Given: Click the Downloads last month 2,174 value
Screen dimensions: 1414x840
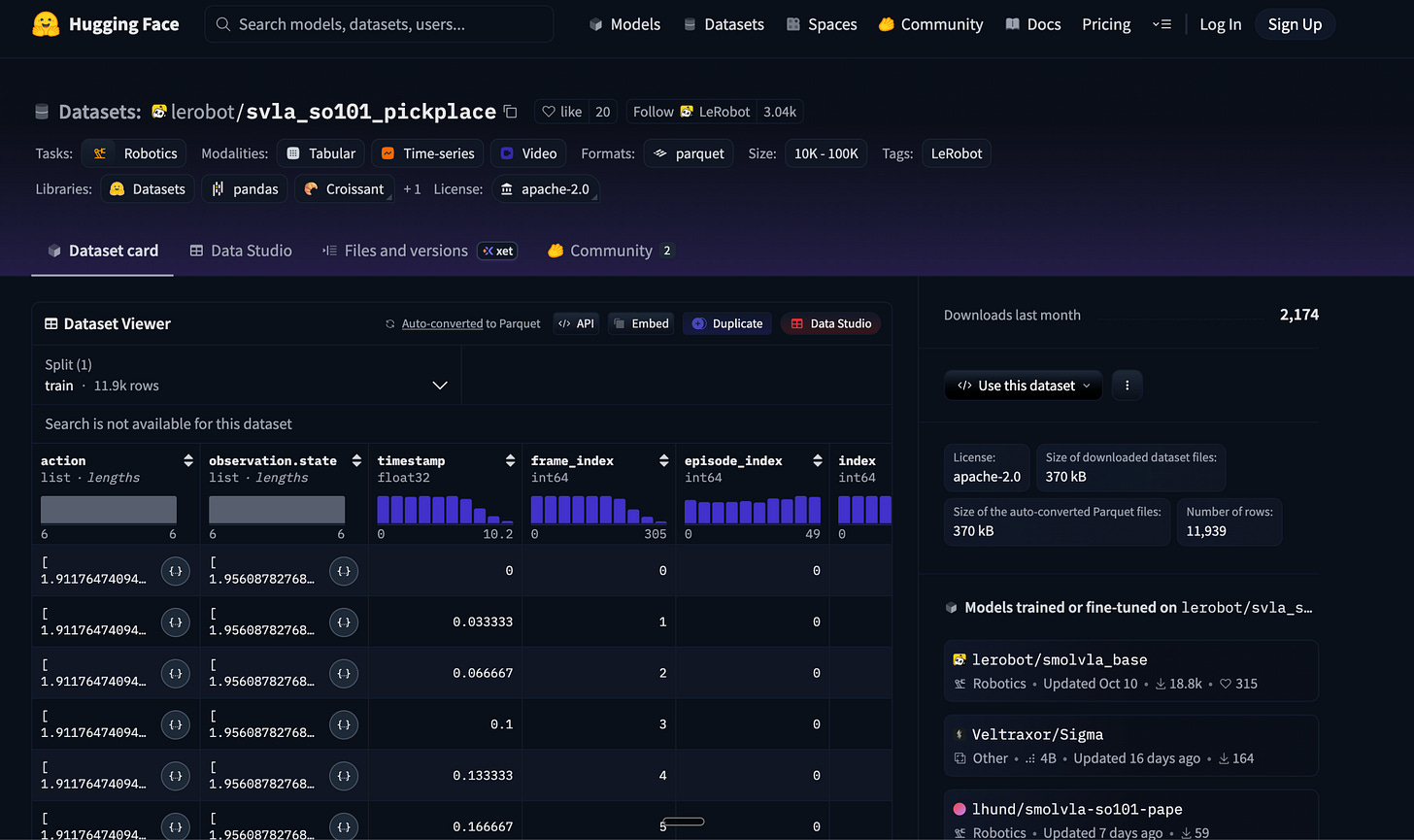Looking at the screenshot, I should 1299,315.
